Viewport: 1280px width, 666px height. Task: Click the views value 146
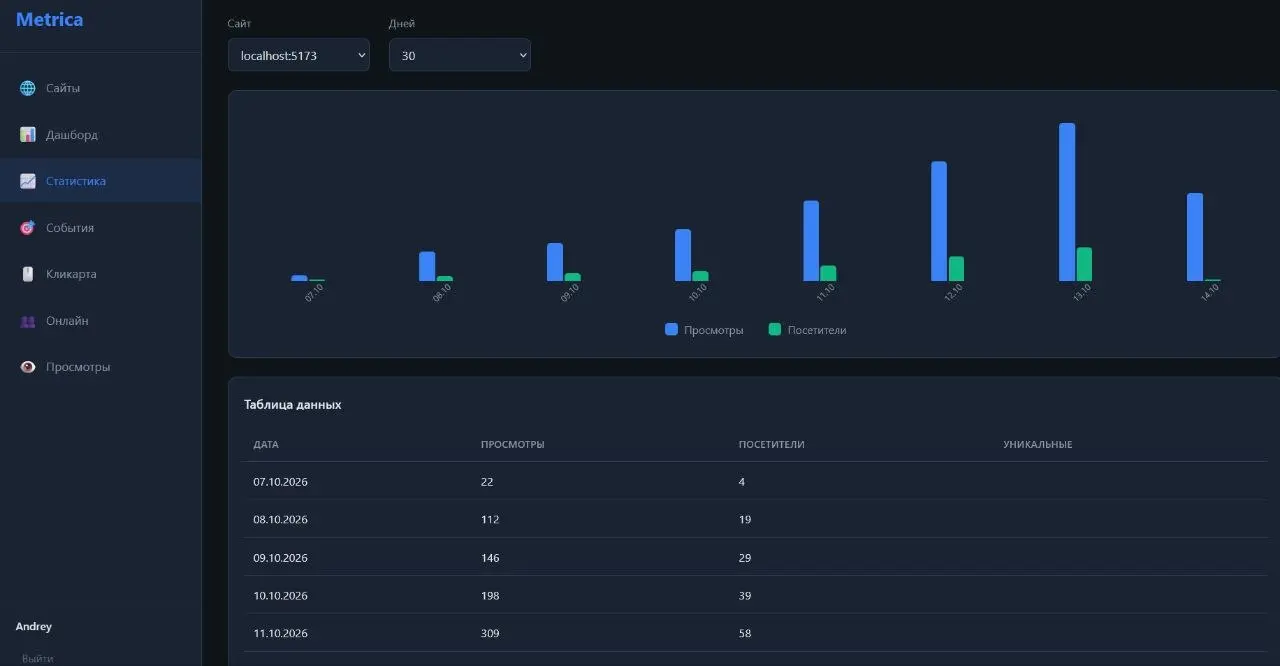[x=490, y=558]
